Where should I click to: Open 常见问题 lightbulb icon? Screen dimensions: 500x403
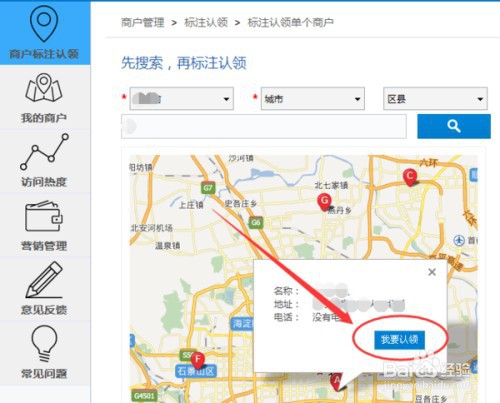(44, 344)
